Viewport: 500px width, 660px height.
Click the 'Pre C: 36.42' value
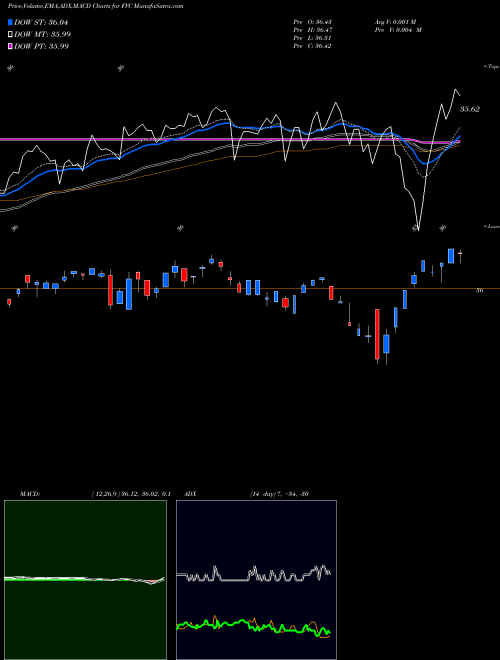click(313, 46)
